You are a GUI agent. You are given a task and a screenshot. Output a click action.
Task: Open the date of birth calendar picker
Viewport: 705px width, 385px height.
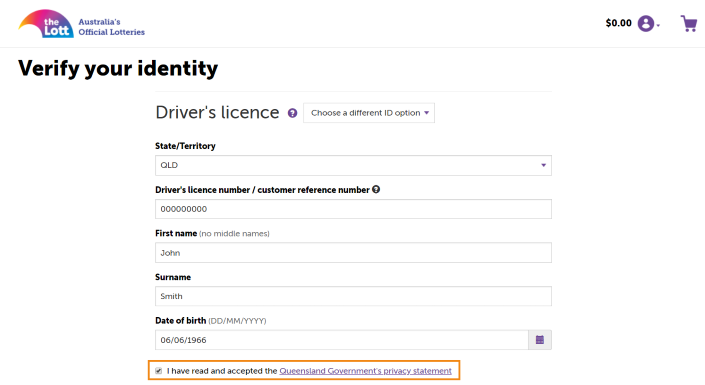coord(540,340)
